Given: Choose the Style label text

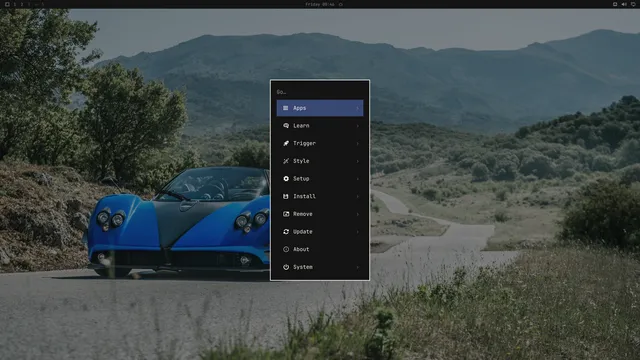Looking at the screenshot, I should [301, 161].
